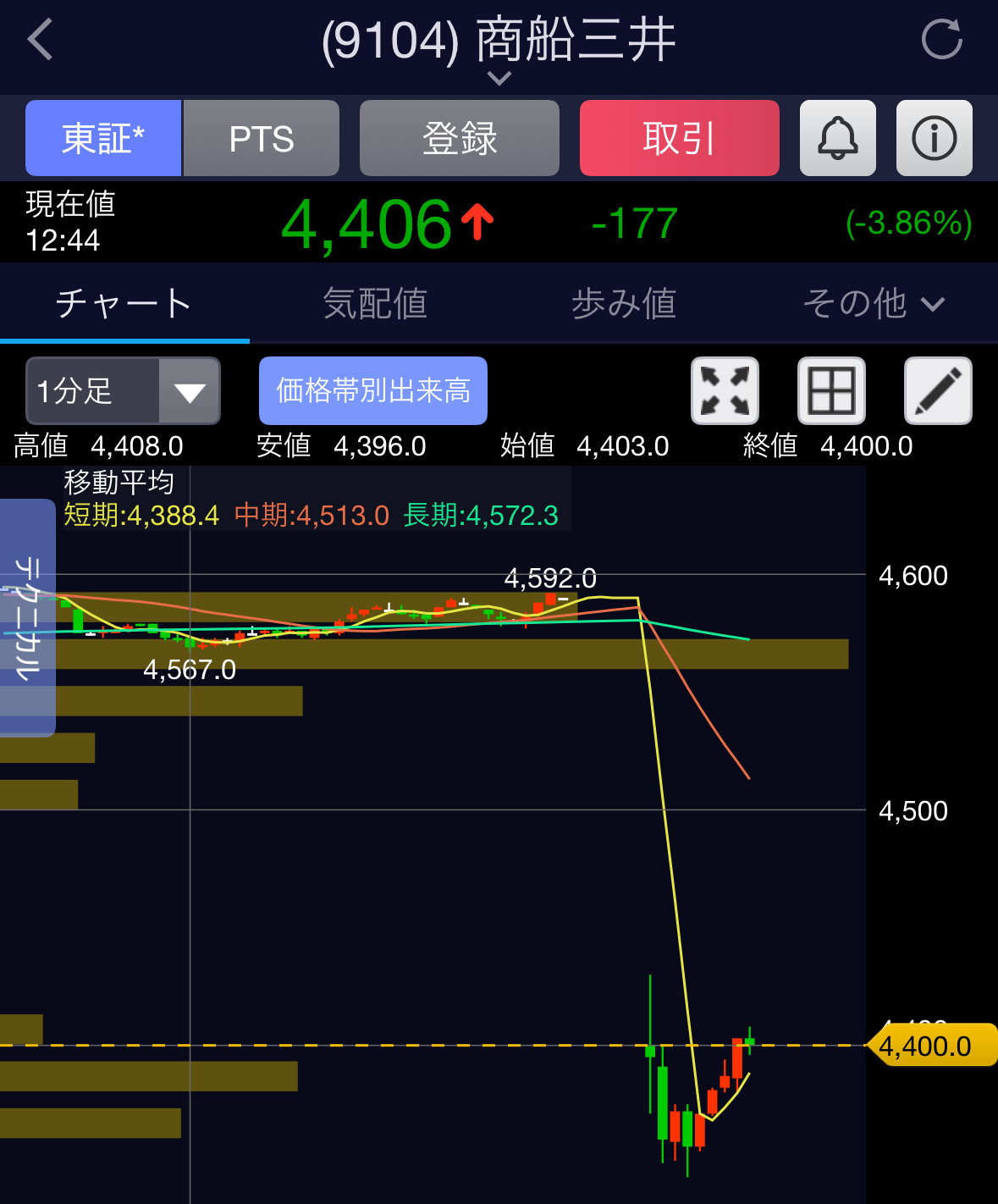Screen dimensions: 998x1204
Task: Switch to split grid chart layout
Action: [x=831, y=390]
